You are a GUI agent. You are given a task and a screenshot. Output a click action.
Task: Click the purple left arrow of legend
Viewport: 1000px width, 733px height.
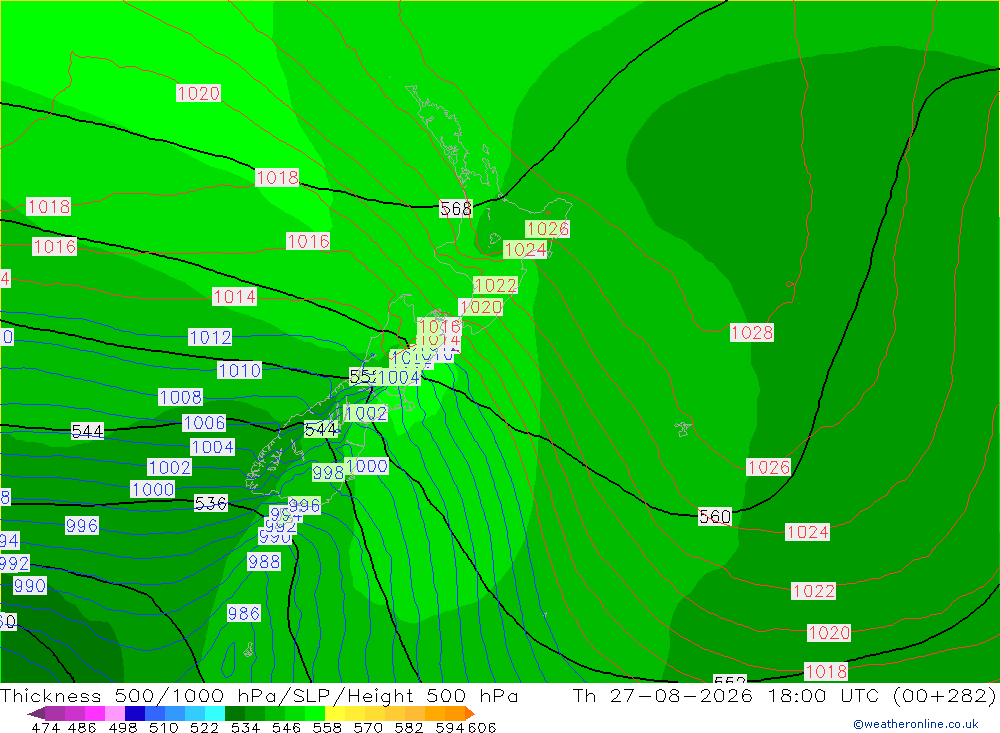coord(36,713)
